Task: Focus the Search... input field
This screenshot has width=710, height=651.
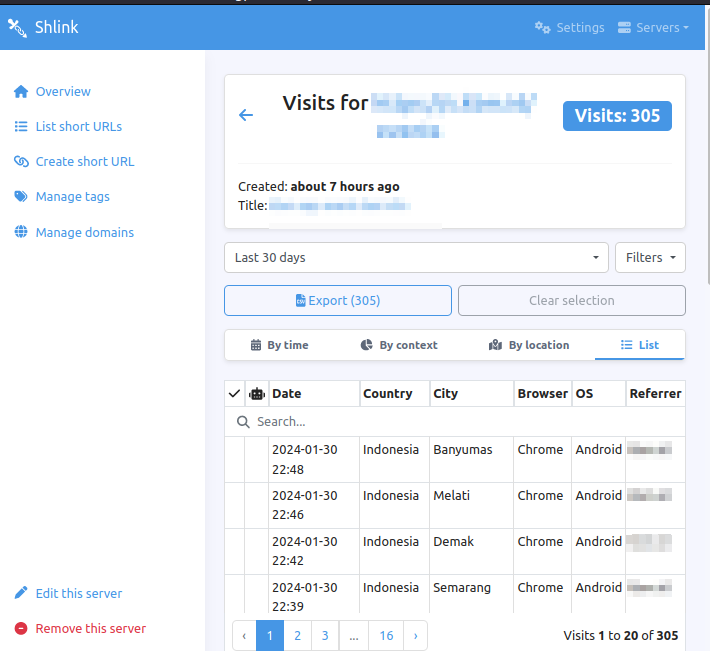Action: [x=455, y=422]
